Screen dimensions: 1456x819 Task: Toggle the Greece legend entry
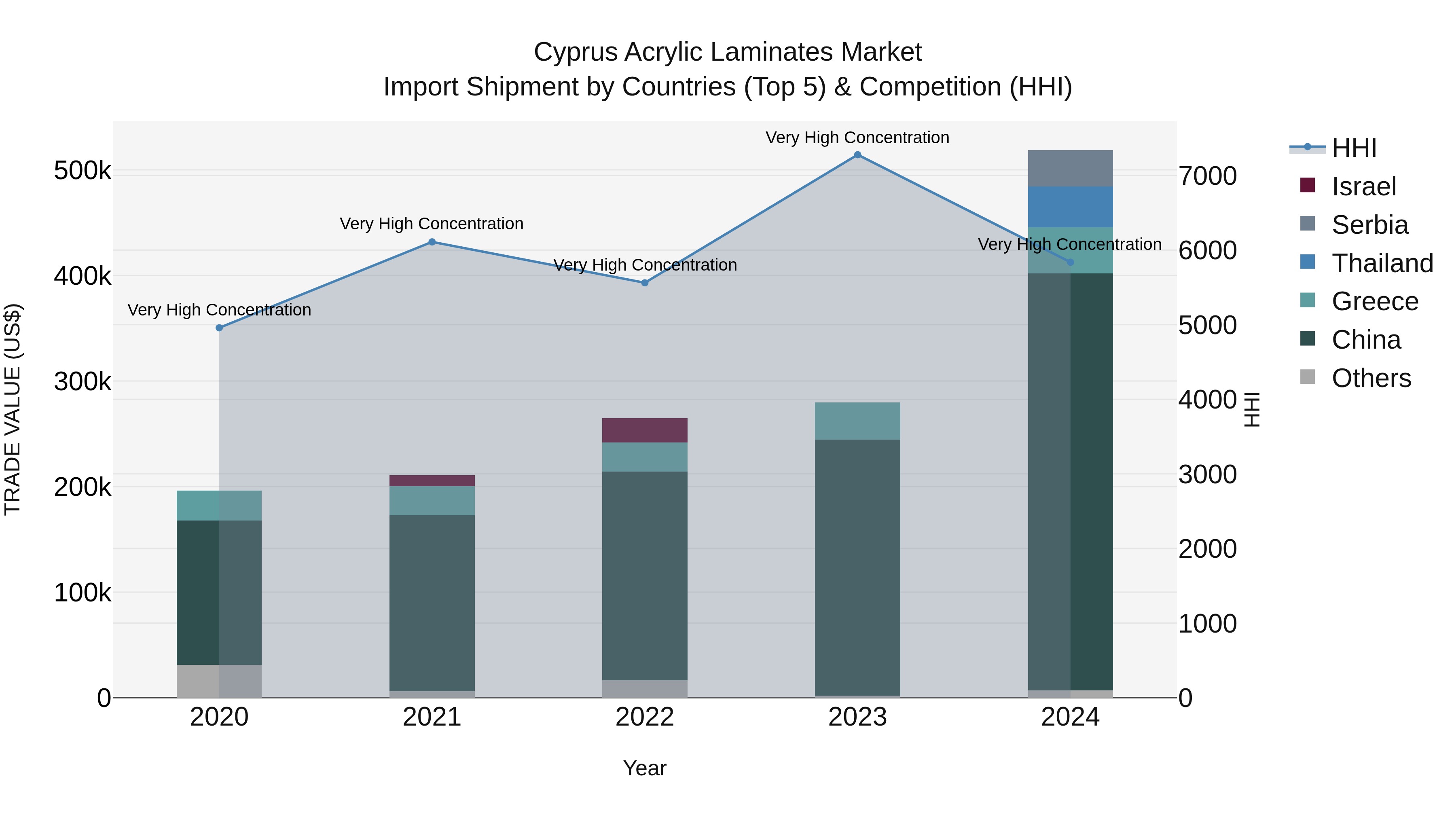tap(1359, 301)
